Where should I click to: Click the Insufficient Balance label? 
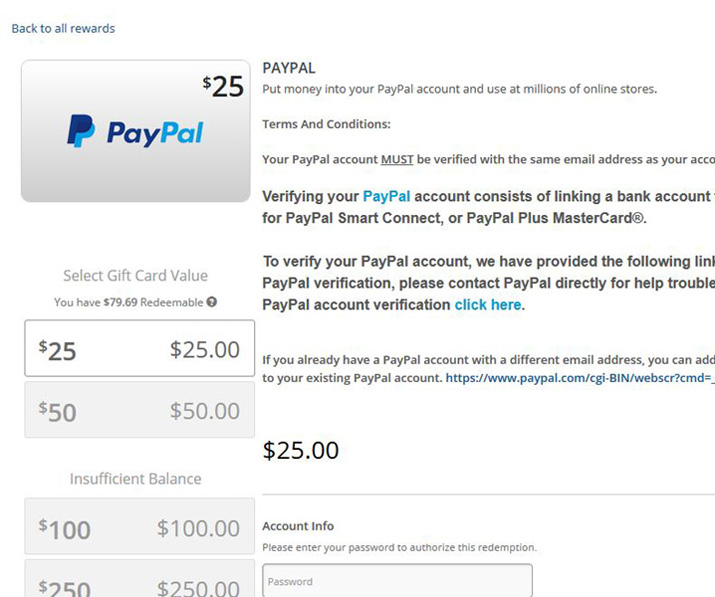[x=136, y=479]
